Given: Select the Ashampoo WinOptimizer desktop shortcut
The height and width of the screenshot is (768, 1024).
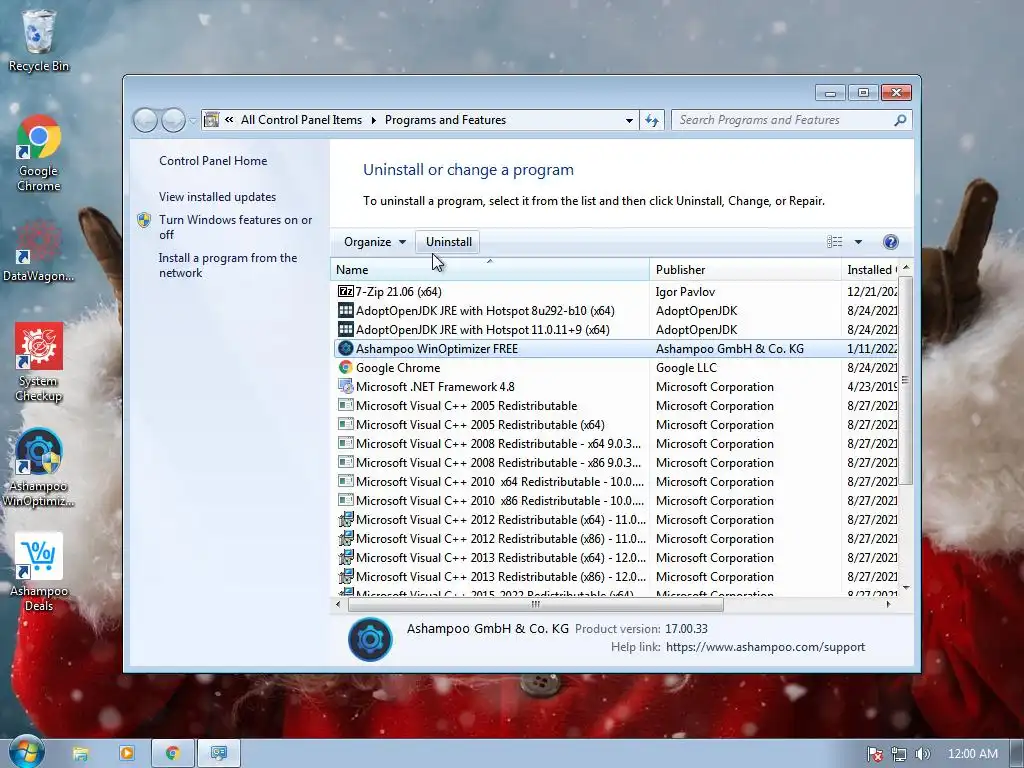Looking at the screenshot, I should click(x=39, y=468).
